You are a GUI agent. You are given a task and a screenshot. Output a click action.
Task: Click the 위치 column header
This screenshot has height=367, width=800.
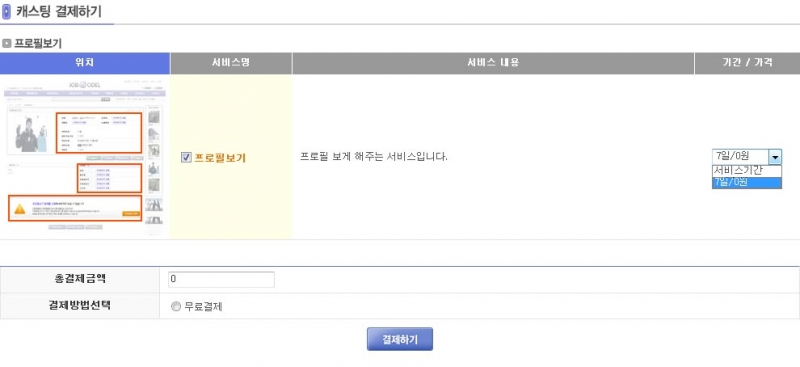click(x=85, y=63)
